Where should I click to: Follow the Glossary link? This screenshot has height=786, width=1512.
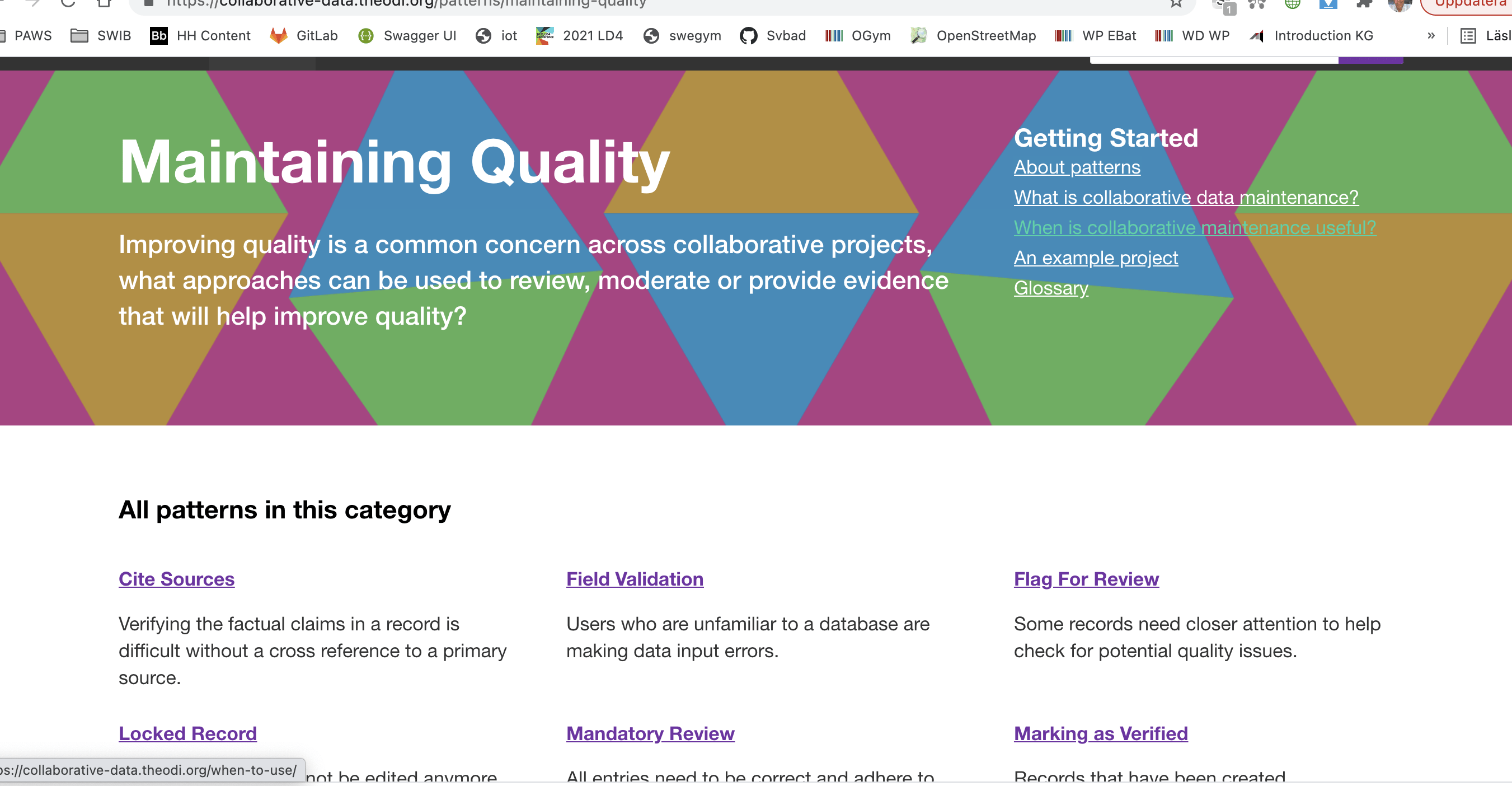tap(1051, 288)
